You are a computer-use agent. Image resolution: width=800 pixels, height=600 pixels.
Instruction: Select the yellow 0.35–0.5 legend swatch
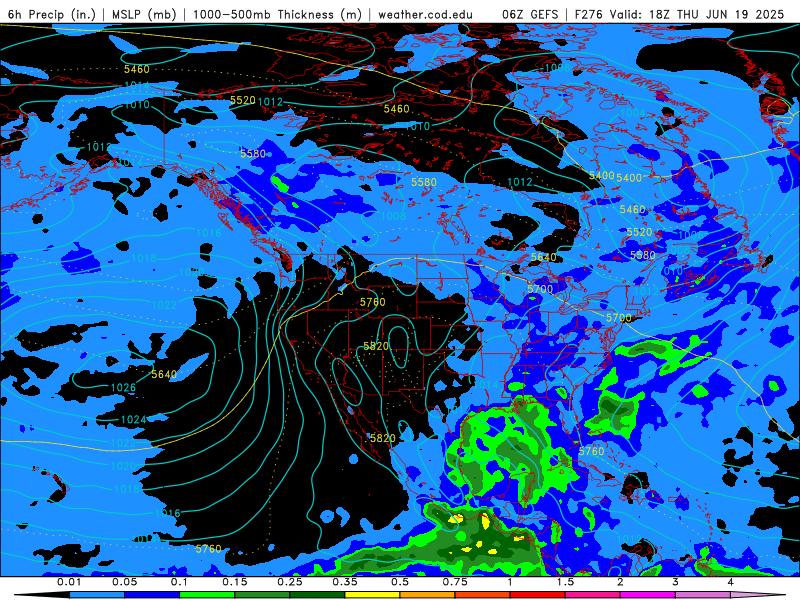[372, 595]
